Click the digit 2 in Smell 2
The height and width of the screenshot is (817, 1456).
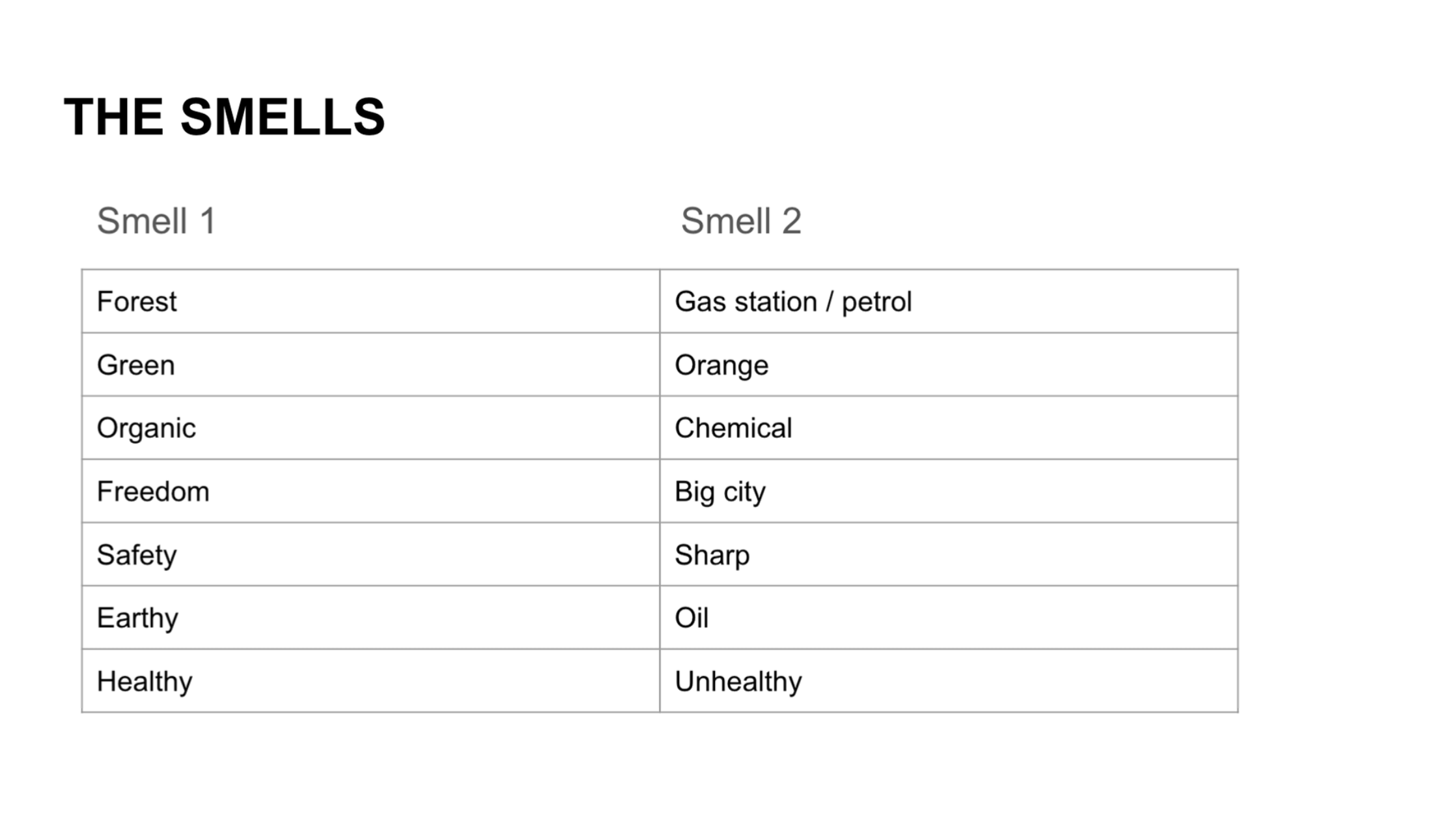(x=791, y=221)
